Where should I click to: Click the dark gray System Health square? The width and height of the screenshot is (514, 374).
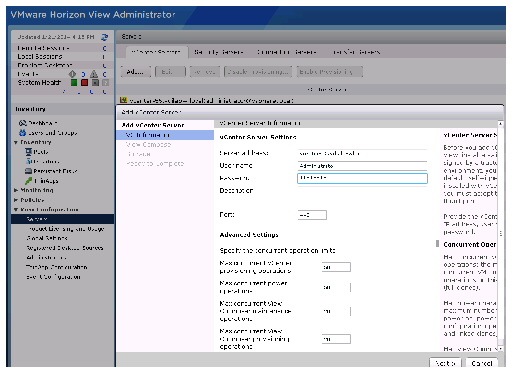click(x=95, y=82)
